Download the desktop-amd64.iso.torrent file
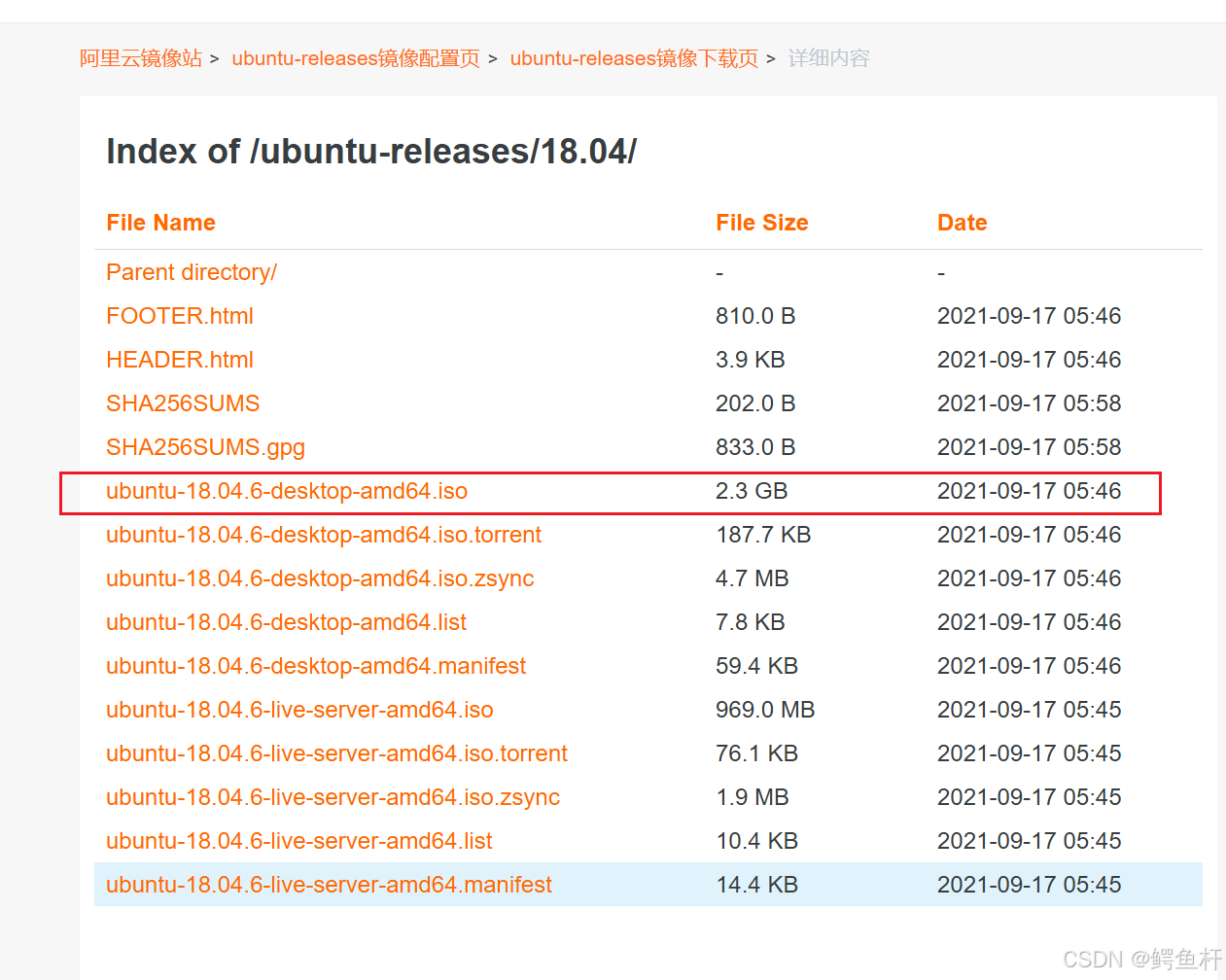 324,535
